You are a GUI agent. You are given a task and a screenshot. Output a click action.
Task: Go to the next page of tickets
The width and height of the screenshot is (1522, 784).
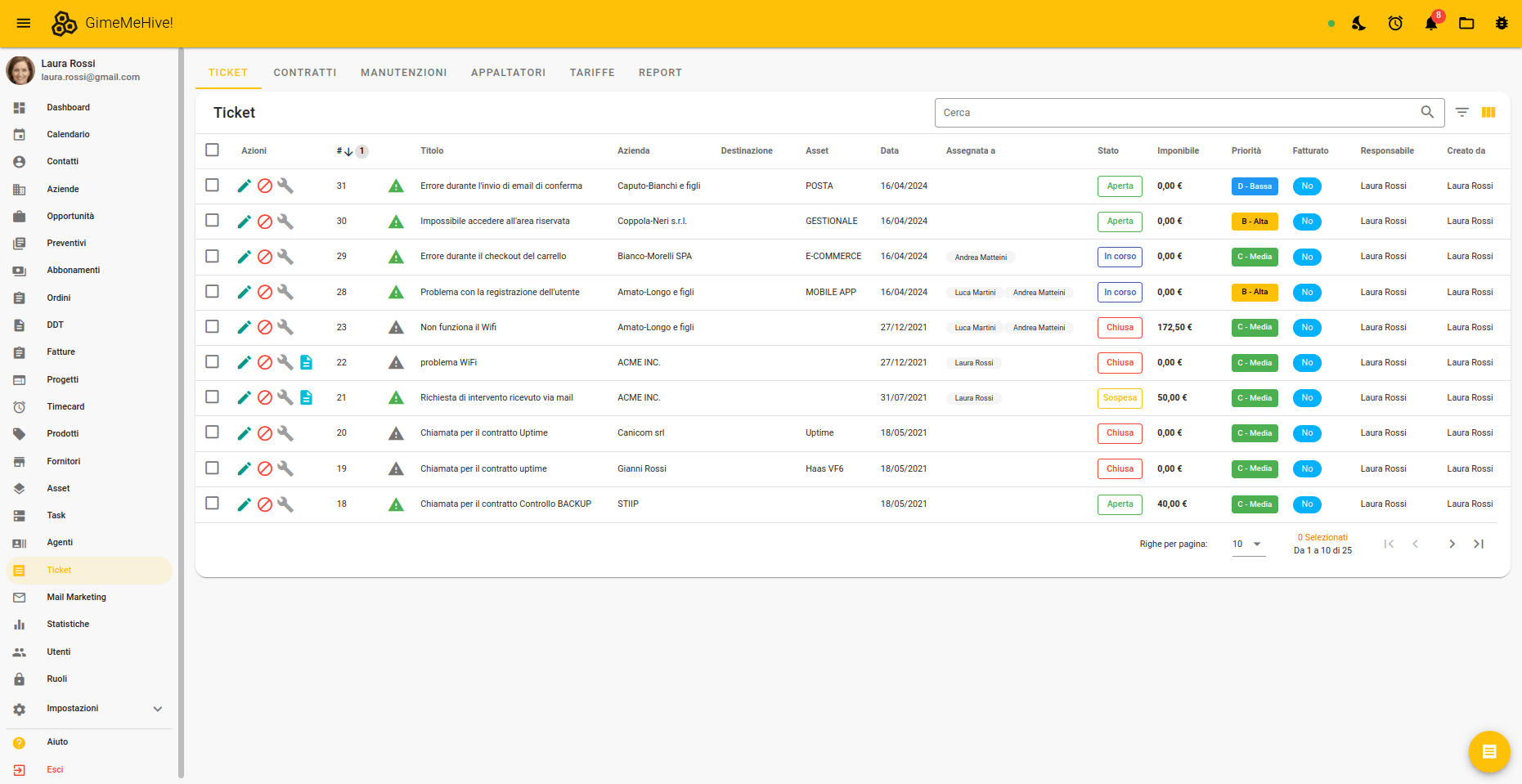[1452, 544]
